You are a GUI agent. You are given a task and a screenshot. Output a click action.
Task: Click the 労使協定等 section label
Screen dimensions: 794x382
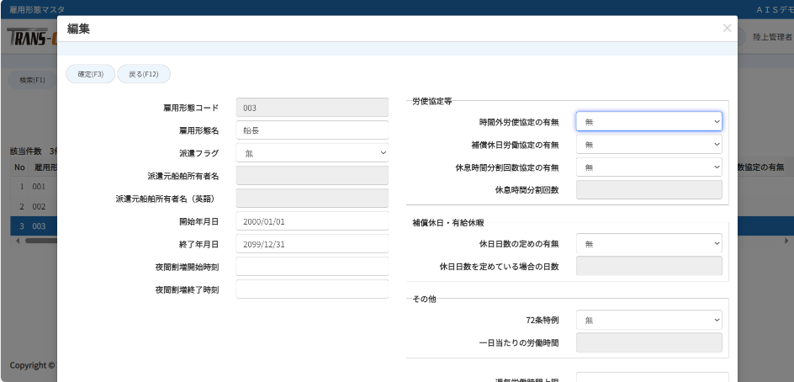[432, 101]
